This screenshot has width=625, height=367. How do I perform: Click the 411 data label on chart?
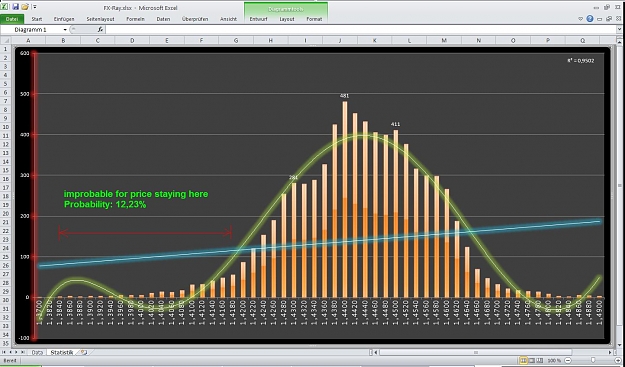point(395,124)
